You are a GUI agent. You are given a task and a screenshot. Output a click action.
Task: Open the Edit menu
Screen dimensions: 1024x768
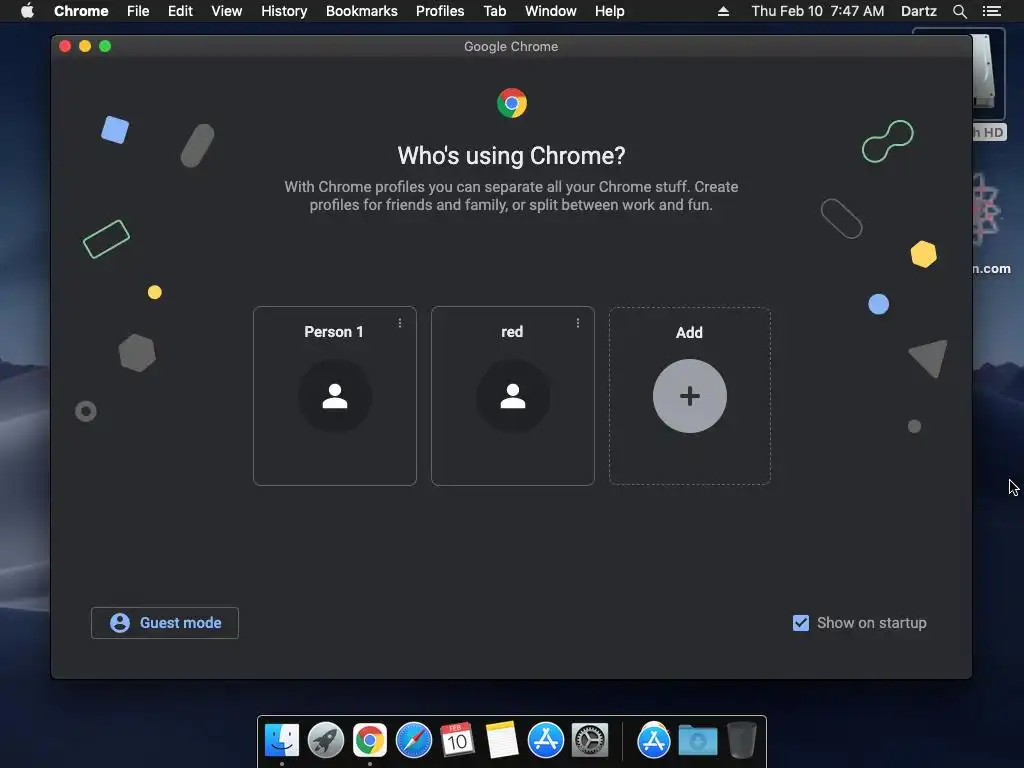pos(180,11)
